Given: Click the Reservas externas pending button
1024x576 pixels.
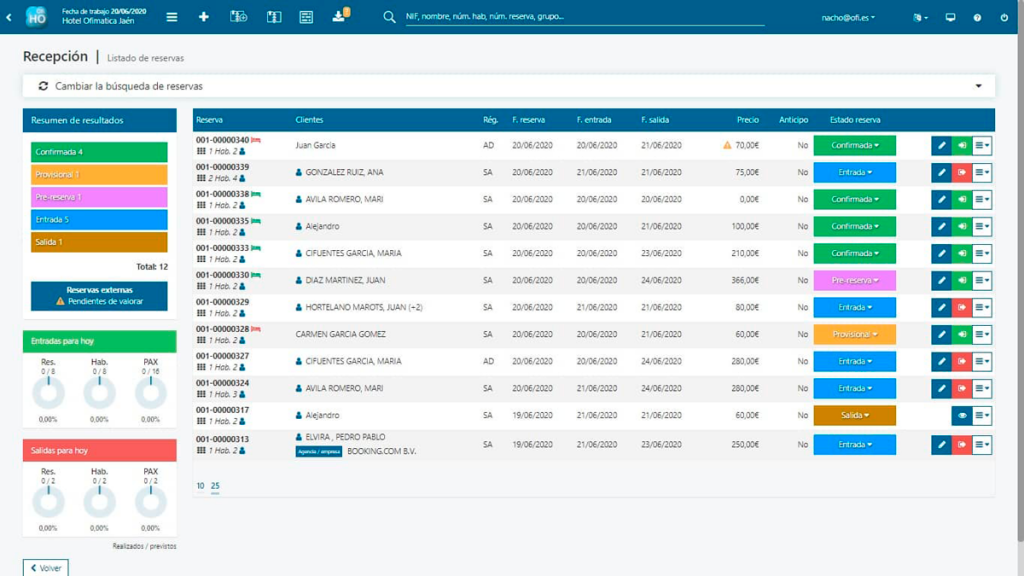Looking at the screenshot, I should 99,295.
